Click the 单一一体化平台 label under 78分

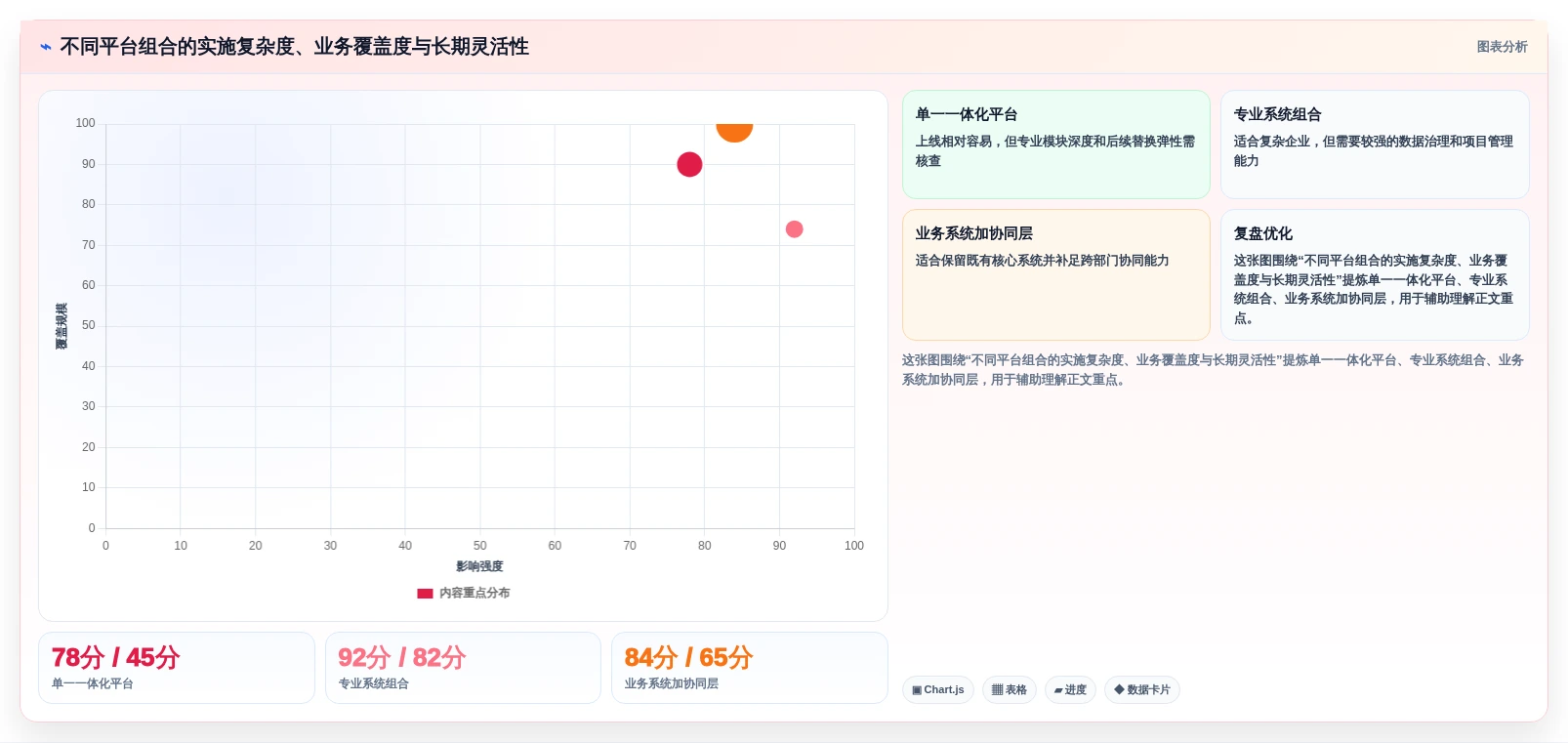(93, 683)
